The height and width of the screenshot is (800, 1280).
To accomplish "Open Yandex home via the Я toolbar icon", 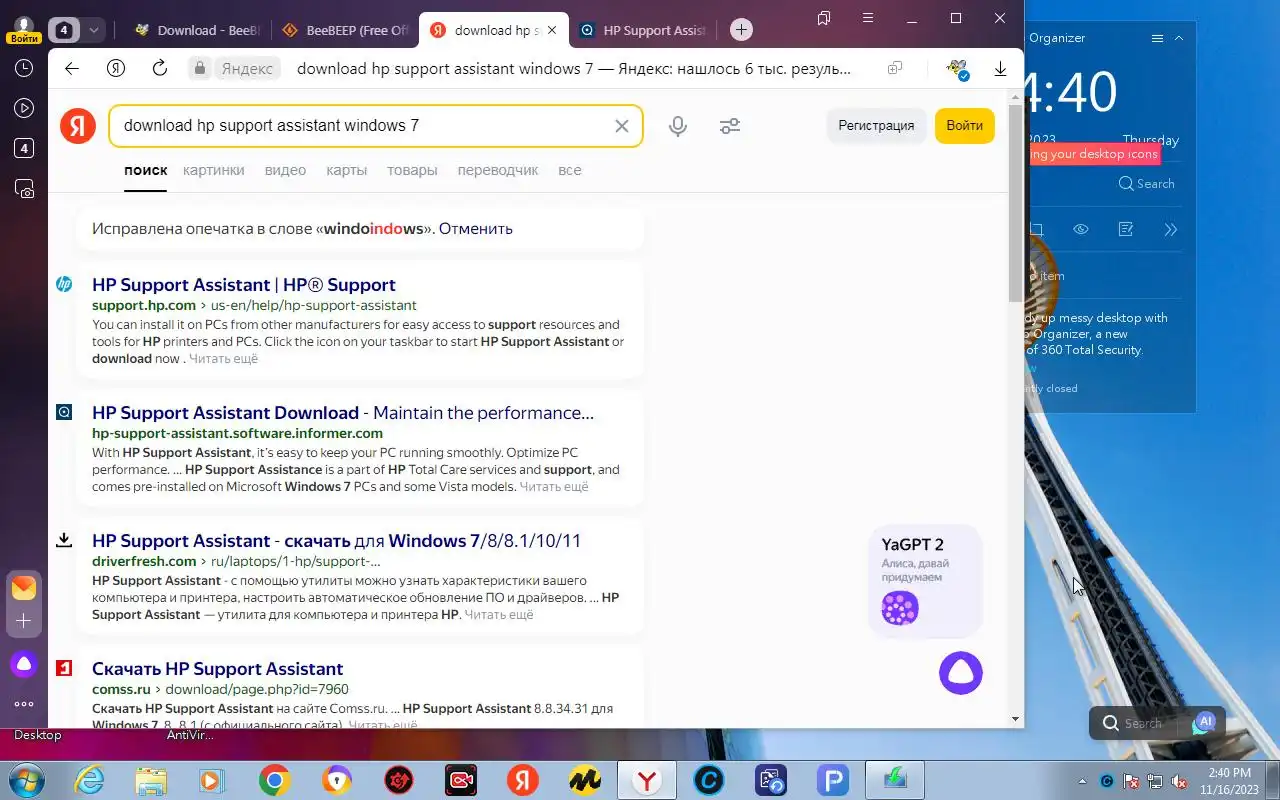I will coord(116,68).
